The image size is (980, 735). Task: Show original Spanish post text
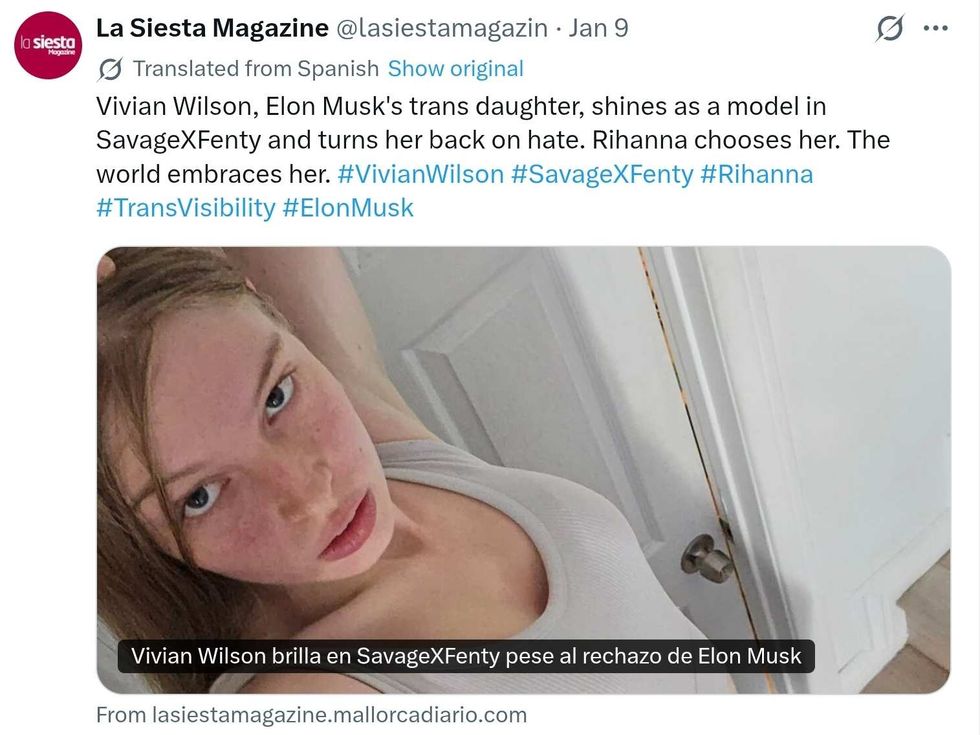[455, 69]
